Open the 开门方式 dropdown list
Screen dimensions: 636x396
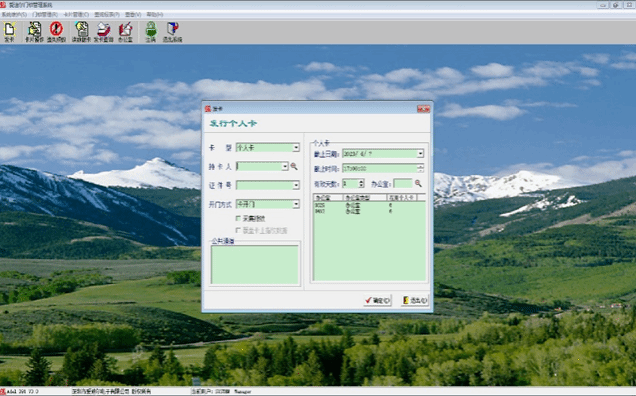[x=296, y=204]
